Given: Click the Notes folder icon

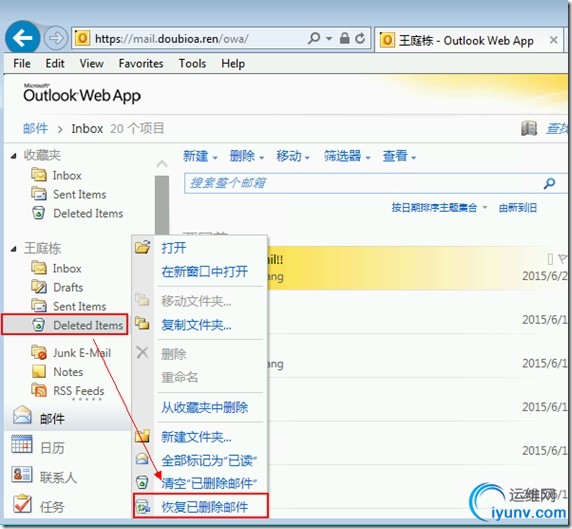Looking at the screenshot, I should (39, 371).
